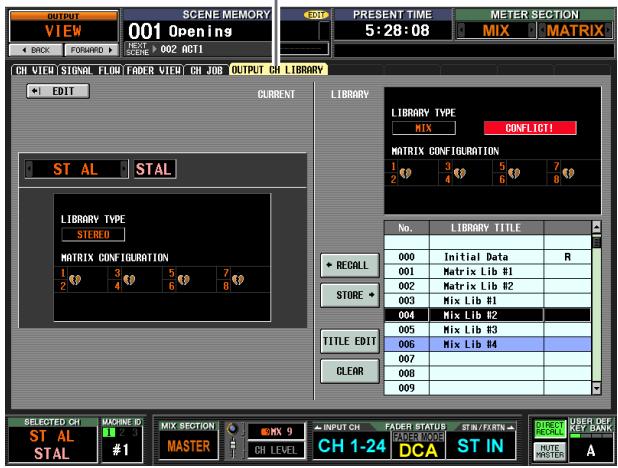
Task: Select library row 001 Matrix Lib #1
Action: (488, 272)
